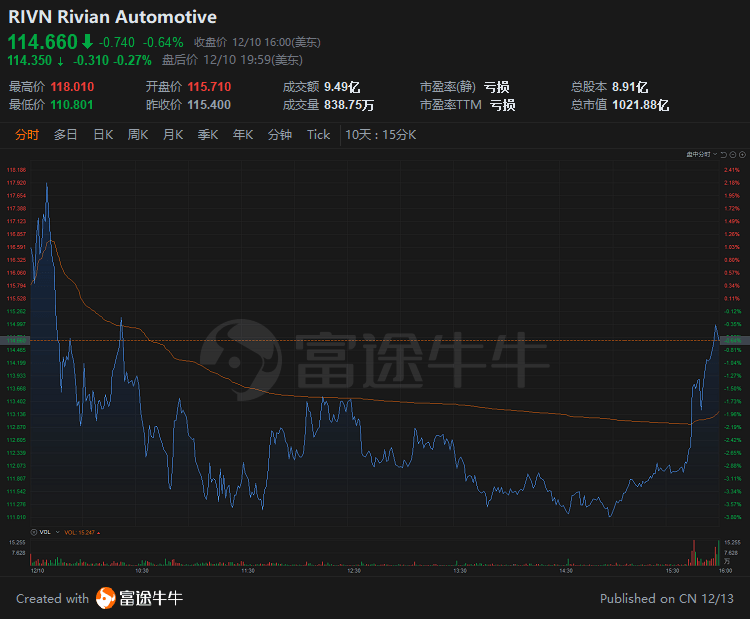Select the 日K chart tab
750x619 pixels.
click(103, 135)
